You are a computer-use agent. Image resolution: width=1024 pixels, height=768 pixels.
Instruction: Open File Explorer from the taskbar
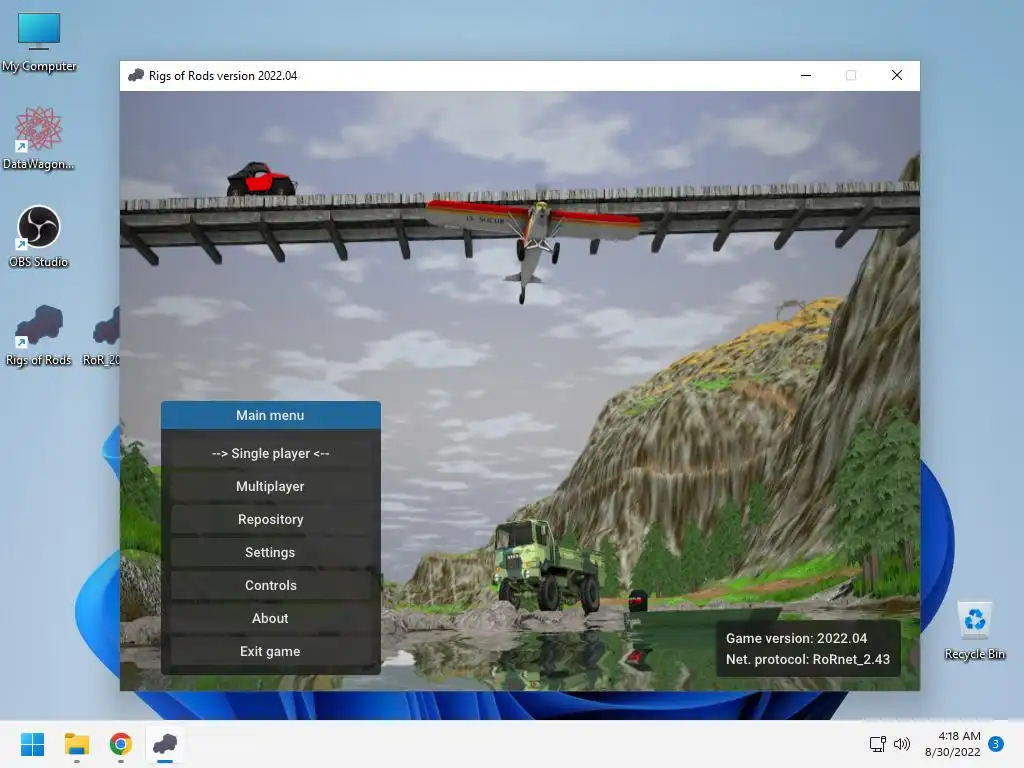(x=76, y=744)
